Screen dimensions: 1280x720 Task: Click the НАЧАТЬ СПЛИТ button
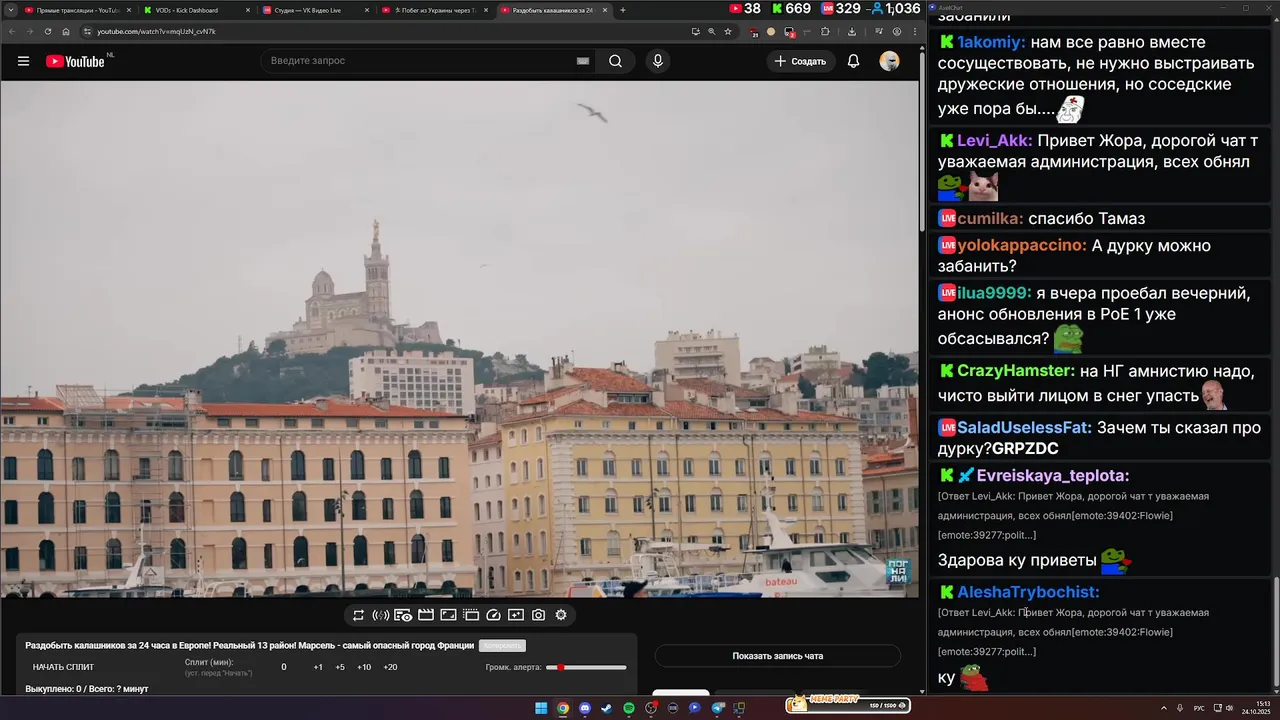tap(63, 667)
